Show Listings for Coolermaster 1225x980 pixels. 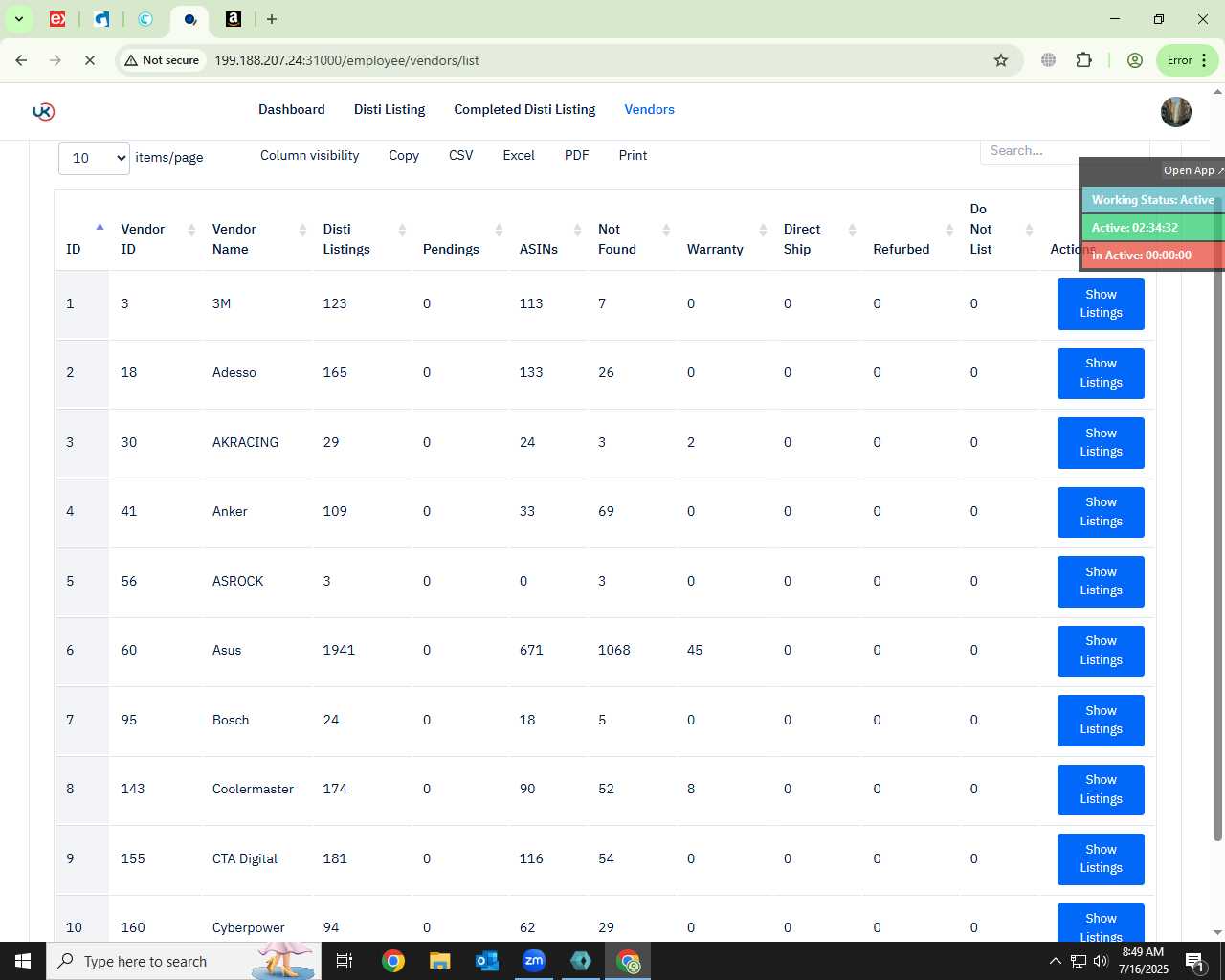tap(1101, 790)
